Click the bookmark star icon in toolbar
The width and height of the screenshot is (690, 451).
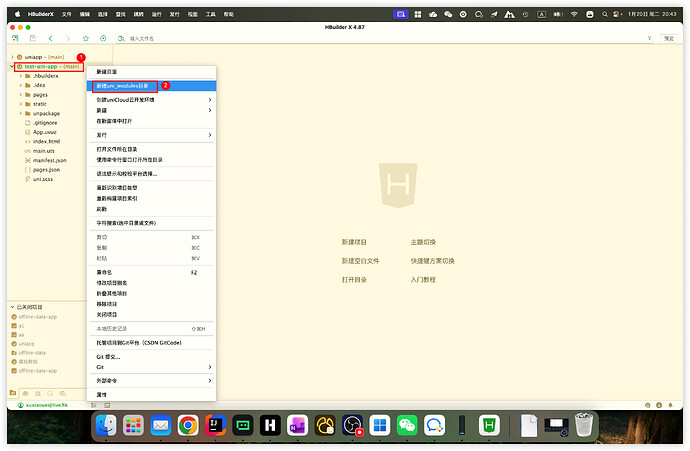tap(85, 38)
